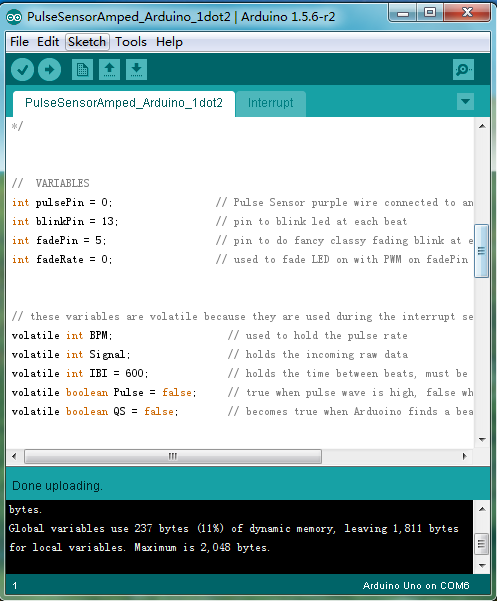The width and height of the screenshot is (497, 601).
Task: Select the PulseSensorAmped_Arduino_1dot2 tab
Action: click(124, 103)
